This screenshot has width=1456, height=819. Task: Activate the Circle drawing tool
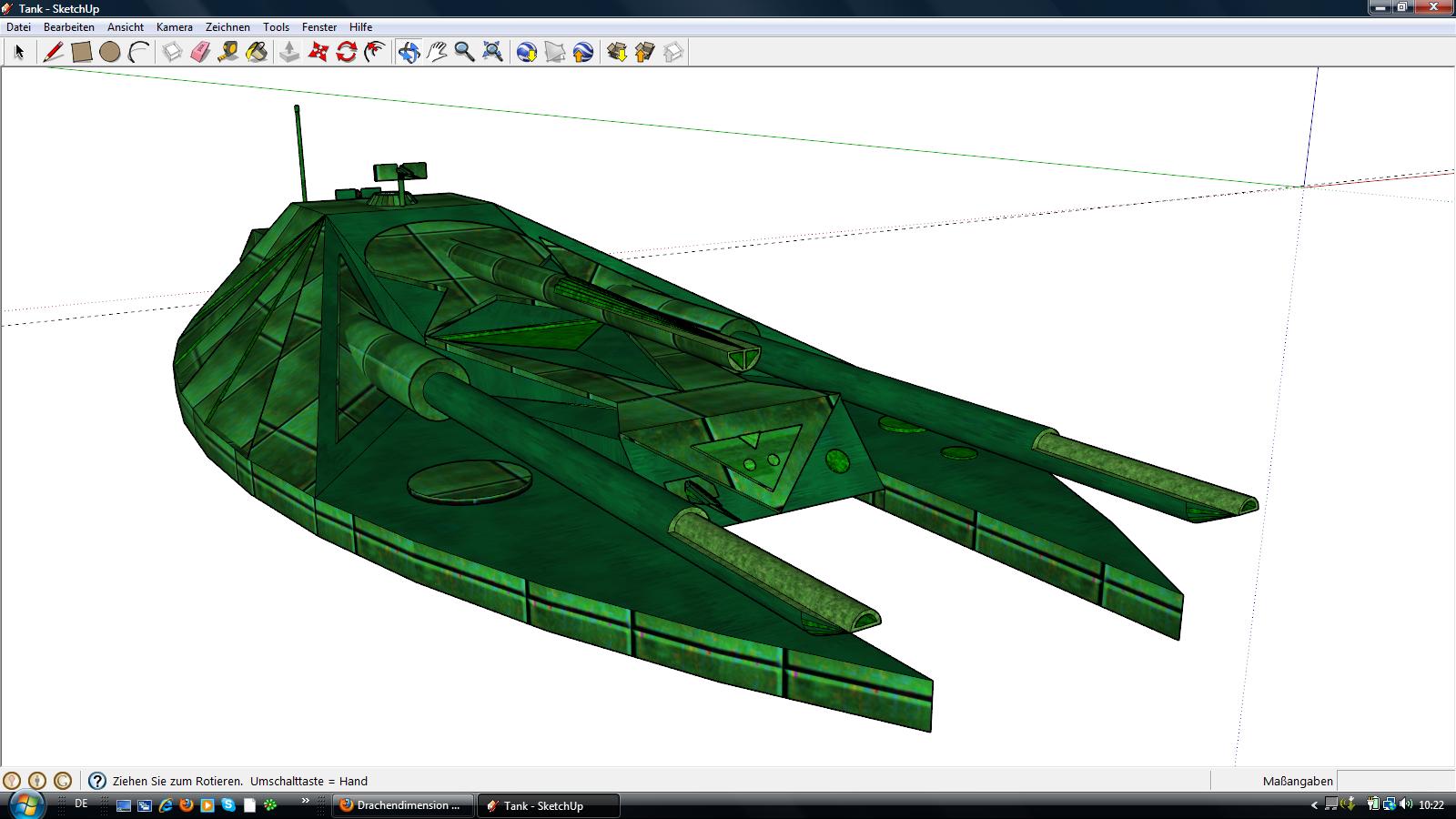tap(110, 52)
